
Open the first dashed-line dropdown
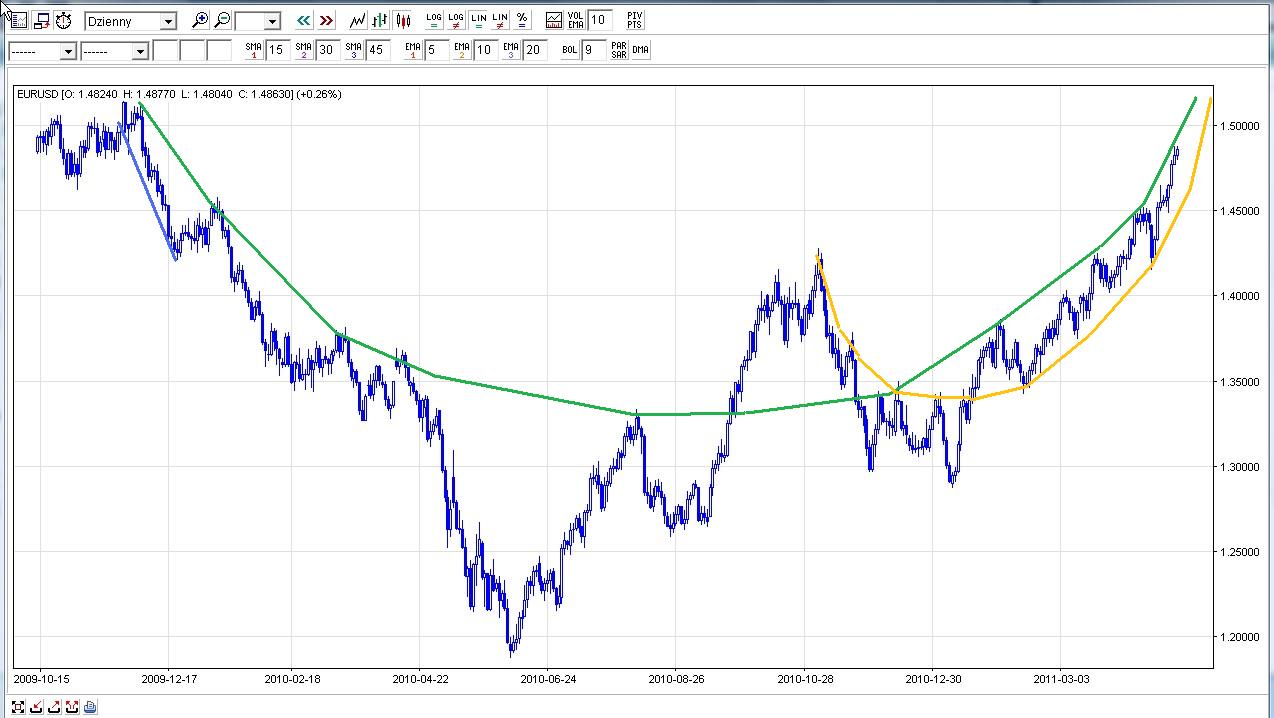coord(68,51)
